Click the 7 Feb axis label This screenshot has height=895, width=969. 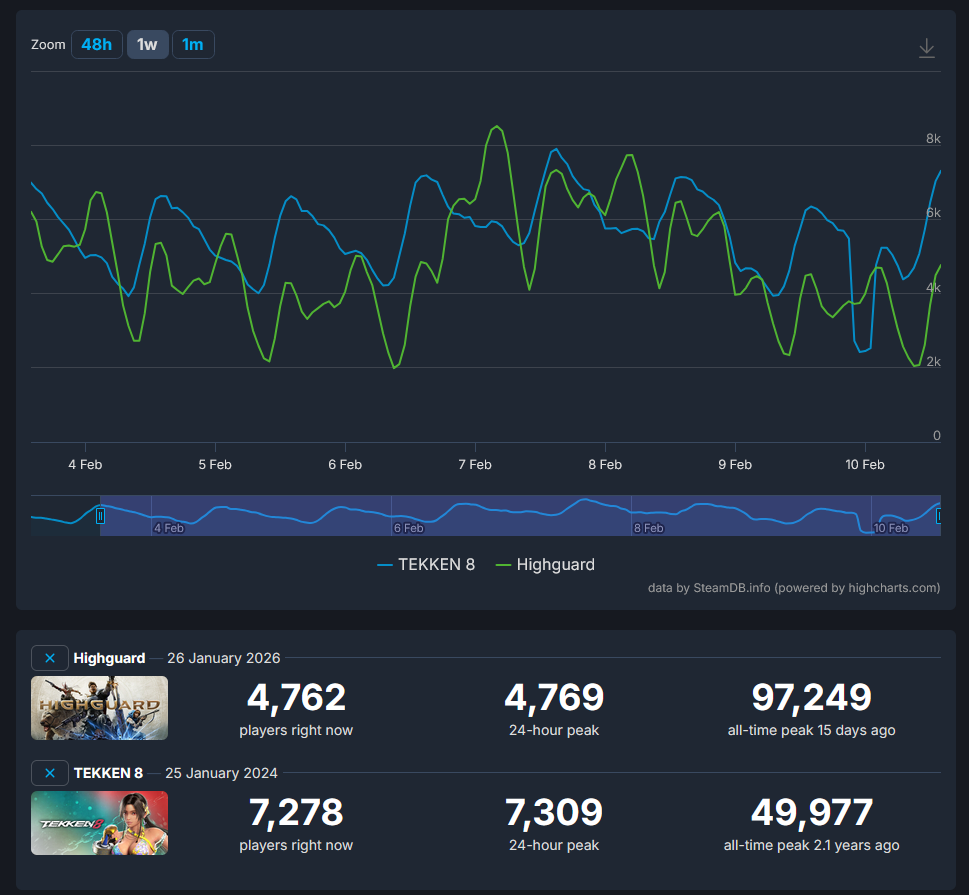tap(475, 465)
